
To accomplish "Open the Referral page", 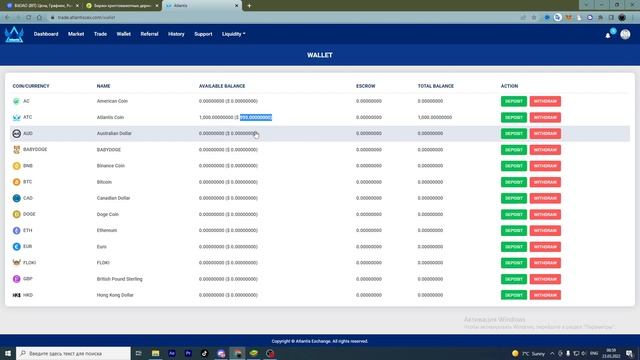I will 149,34.
